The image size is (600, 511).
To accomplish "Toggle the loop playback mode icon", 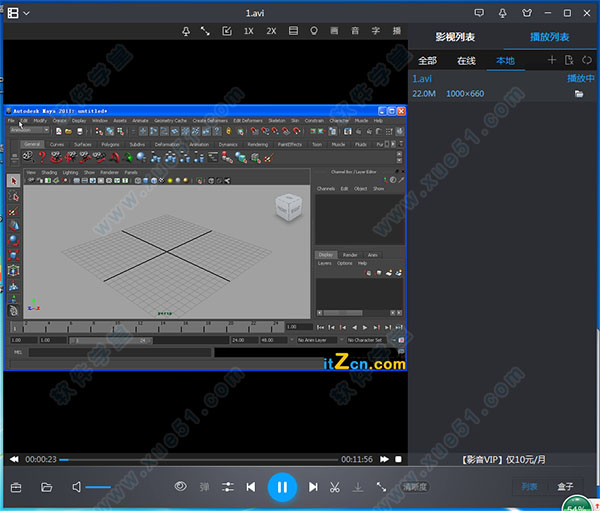I will 587,60.
